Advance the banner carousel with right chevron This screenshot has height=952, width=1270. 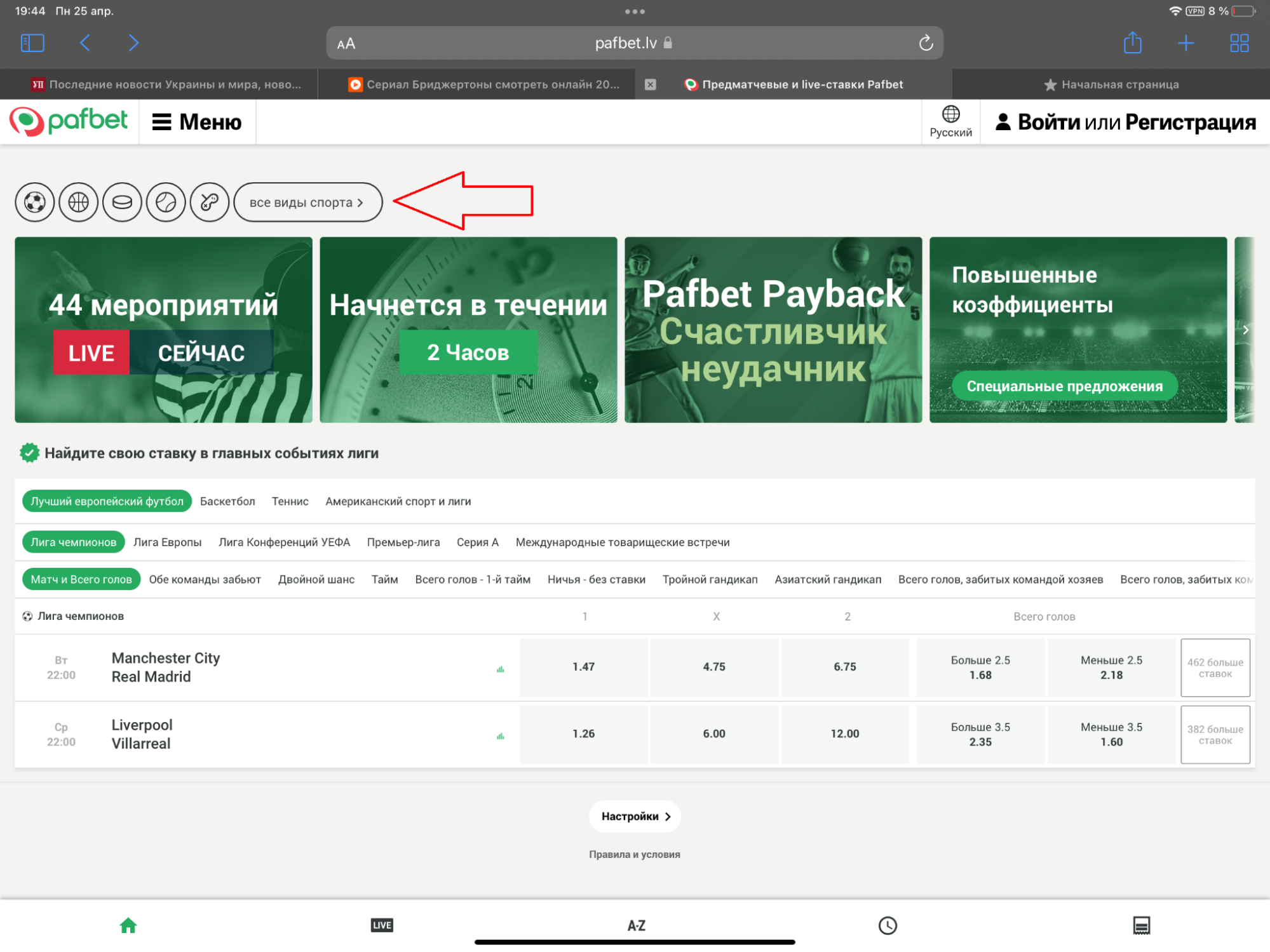point(1246,330)
